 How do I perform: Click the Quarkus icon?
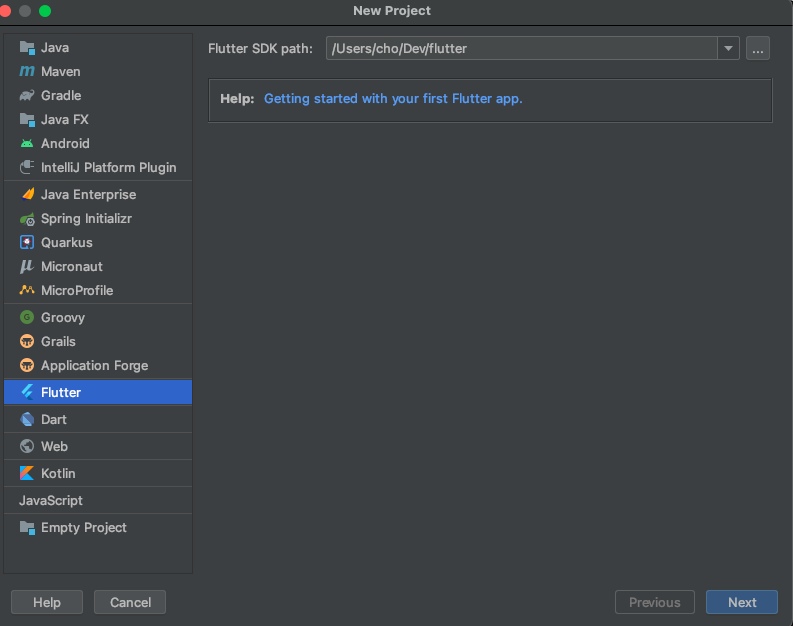(27, 242)
